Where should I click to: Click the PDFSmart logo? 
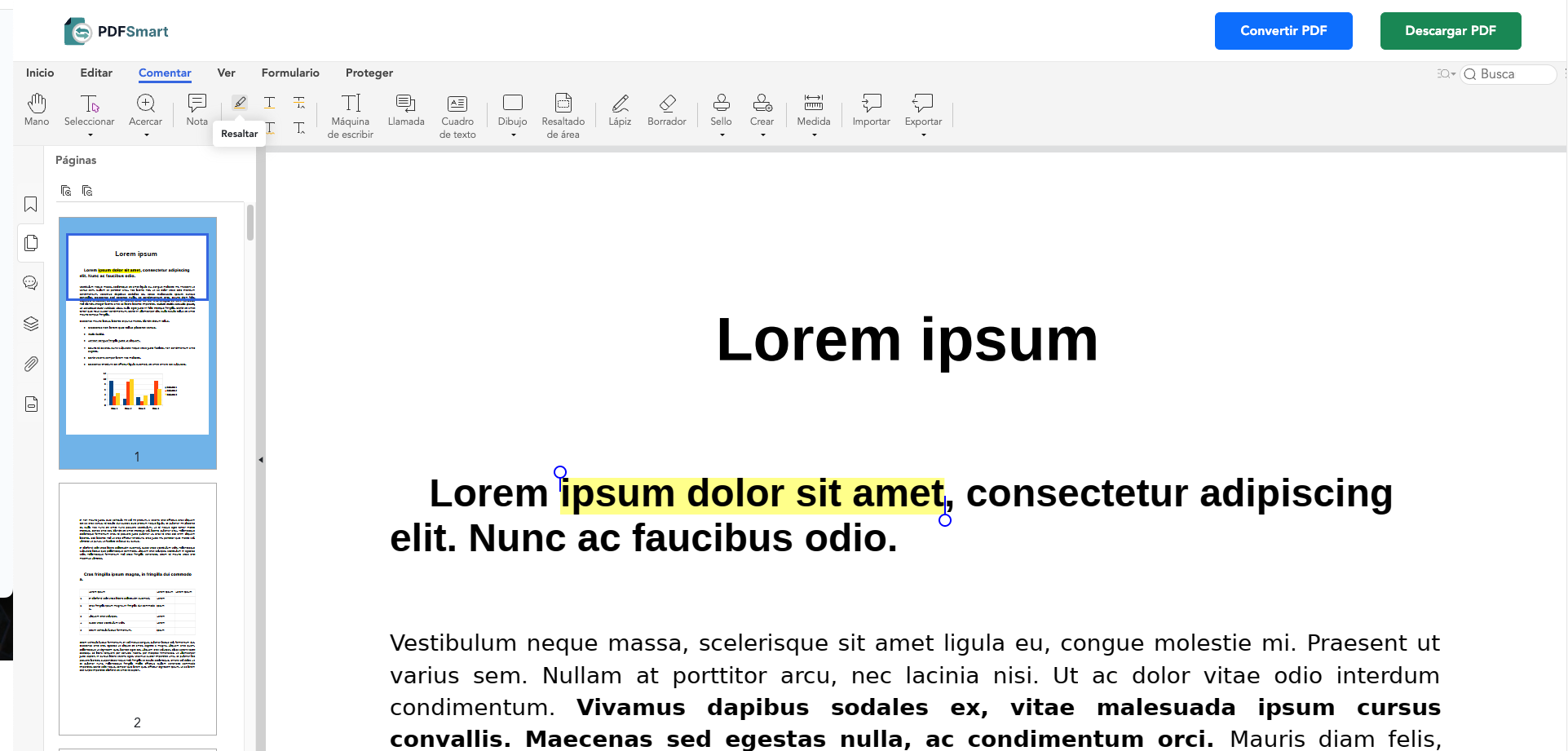pyautogui.click(x=116, y=31)
